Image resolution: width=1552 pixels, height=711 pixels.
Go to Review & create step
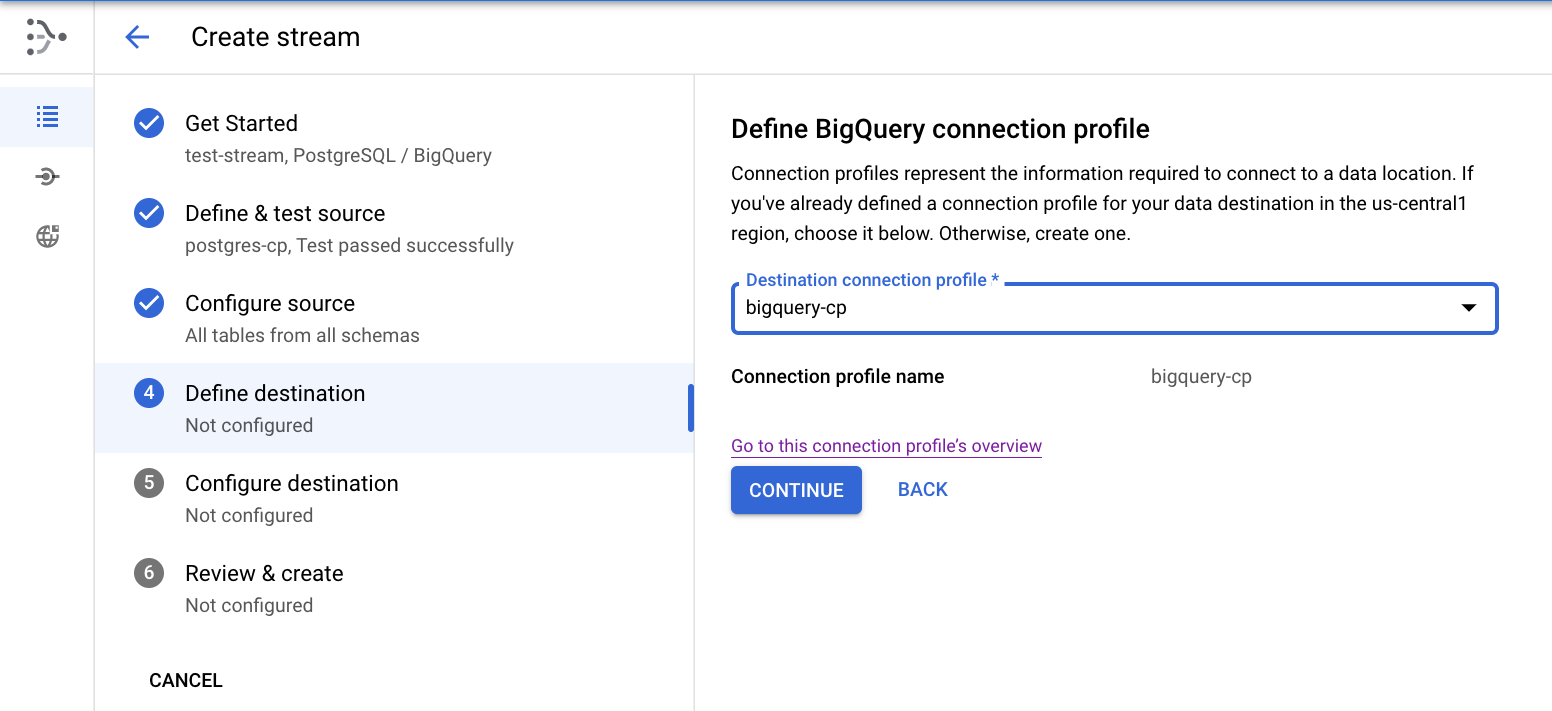click(x=264, y=574)
